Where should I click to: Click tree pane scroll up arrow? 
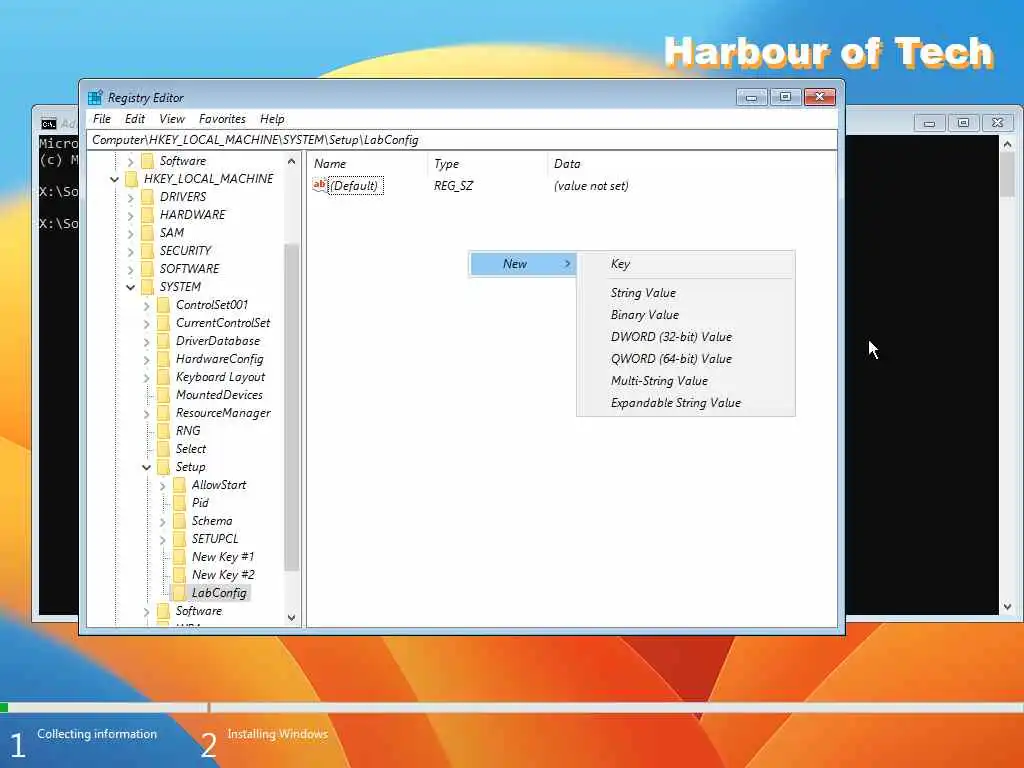click(x=291, y=161)
